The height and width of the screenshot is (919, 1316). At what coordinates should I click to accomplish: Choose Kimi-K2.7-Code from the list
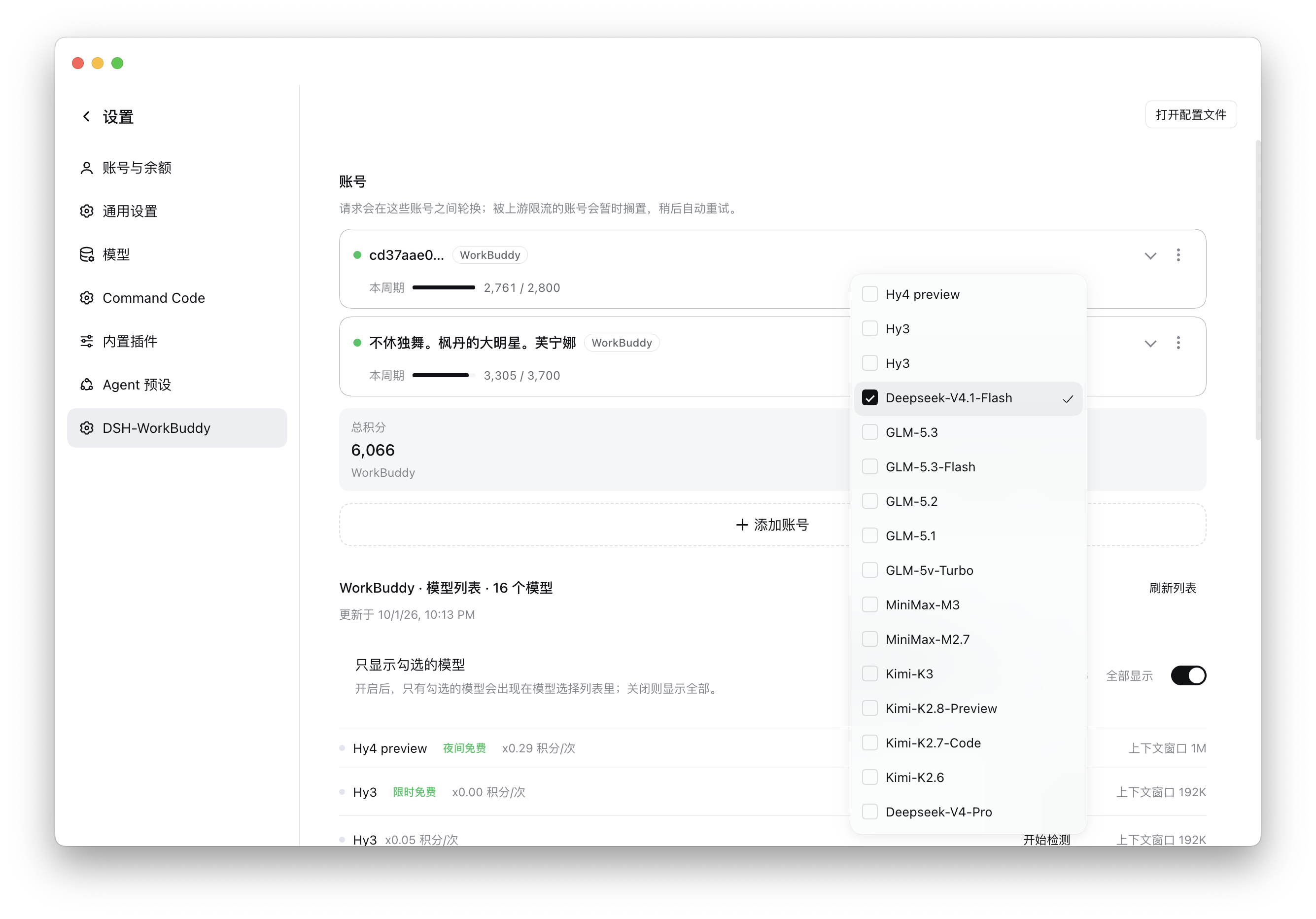point(968,743)
